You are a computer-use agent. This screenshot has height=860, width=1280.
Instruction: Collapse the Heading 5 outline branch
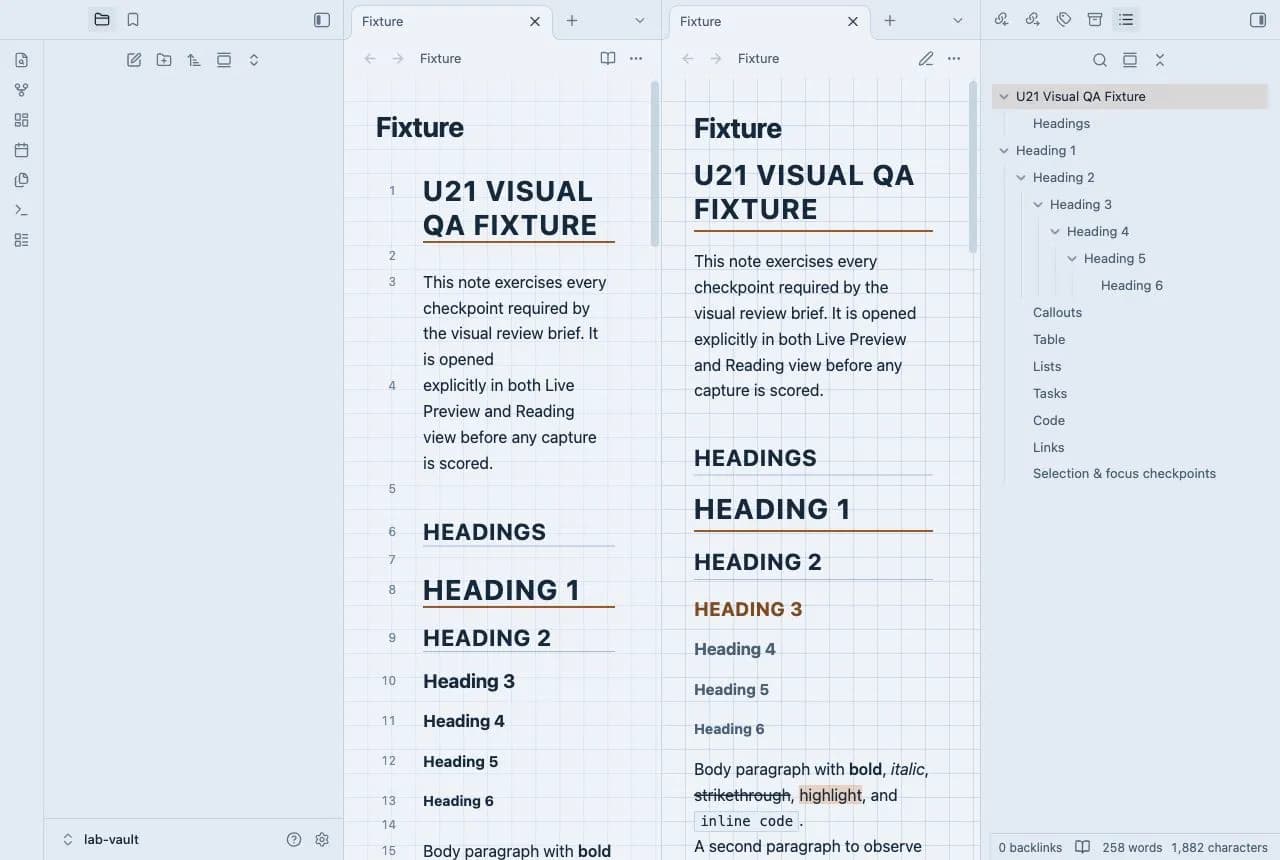pos(1072,259)
